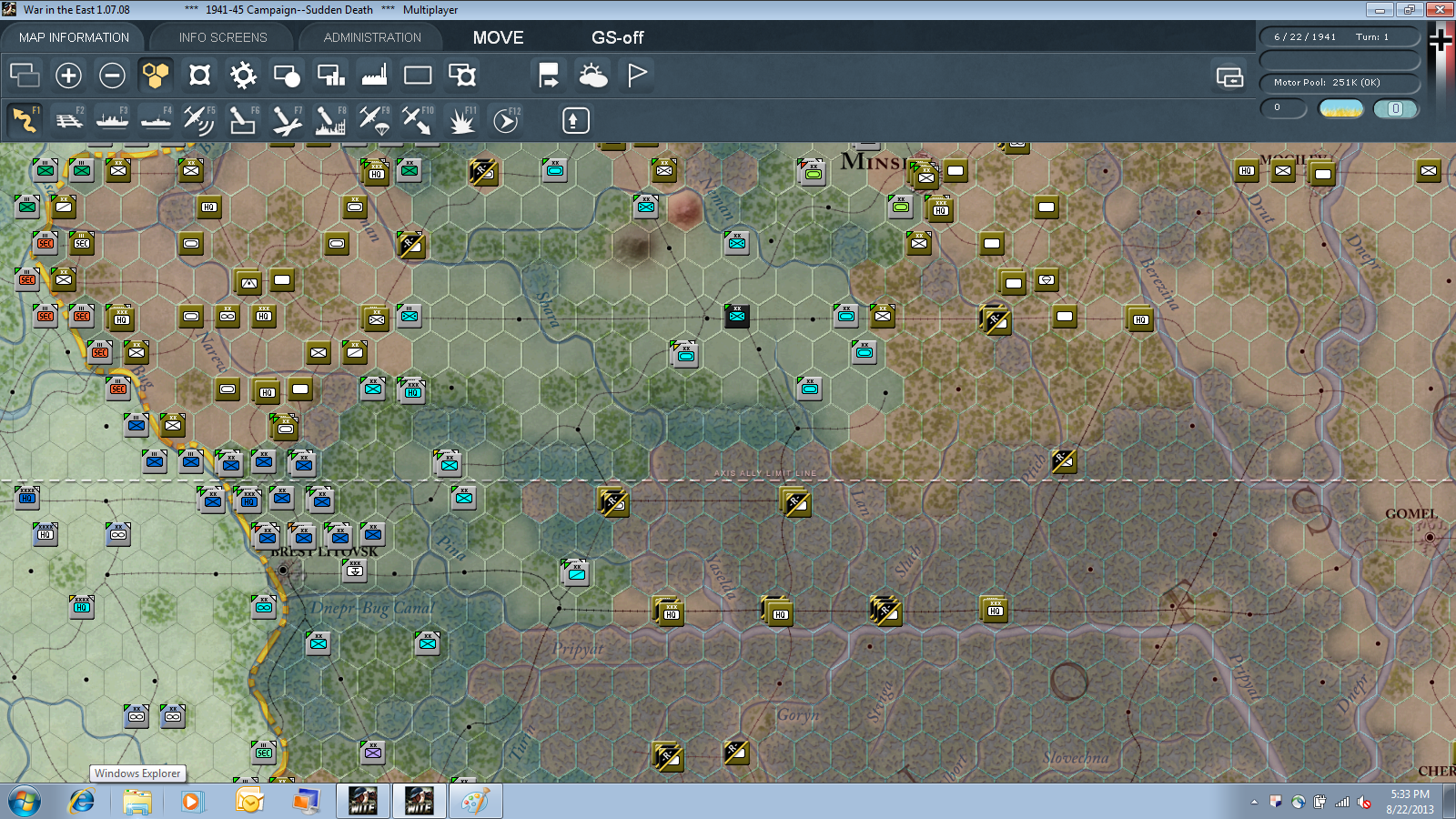The height and width of the screenshot is (819, 1456).
Task: Click the dark zero value field
Action: pyautogui.click(x=1283, y=107)
